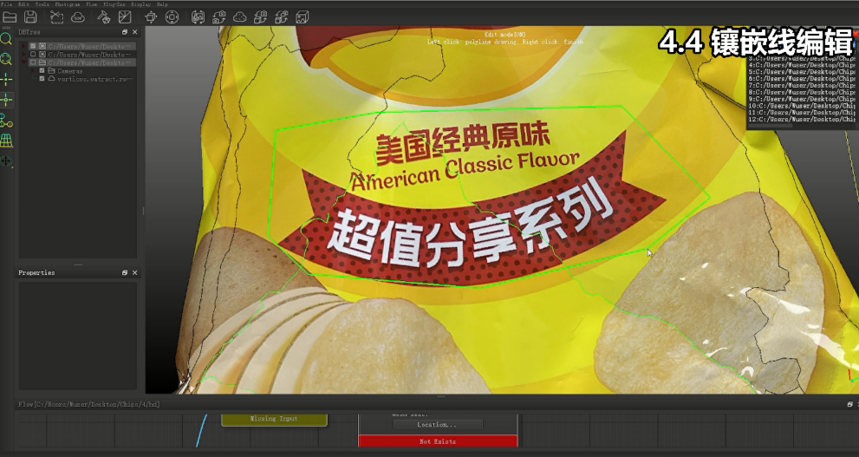Toggle the vertices.extract checkbox
This screenshot has height=457, width=859.
[x=42, y=79]
